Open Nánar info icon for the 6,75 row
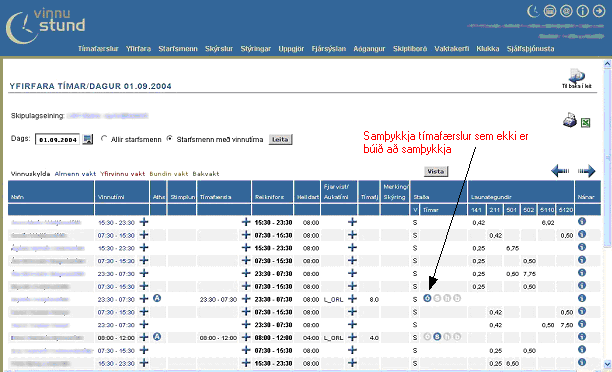 point(582,247)
